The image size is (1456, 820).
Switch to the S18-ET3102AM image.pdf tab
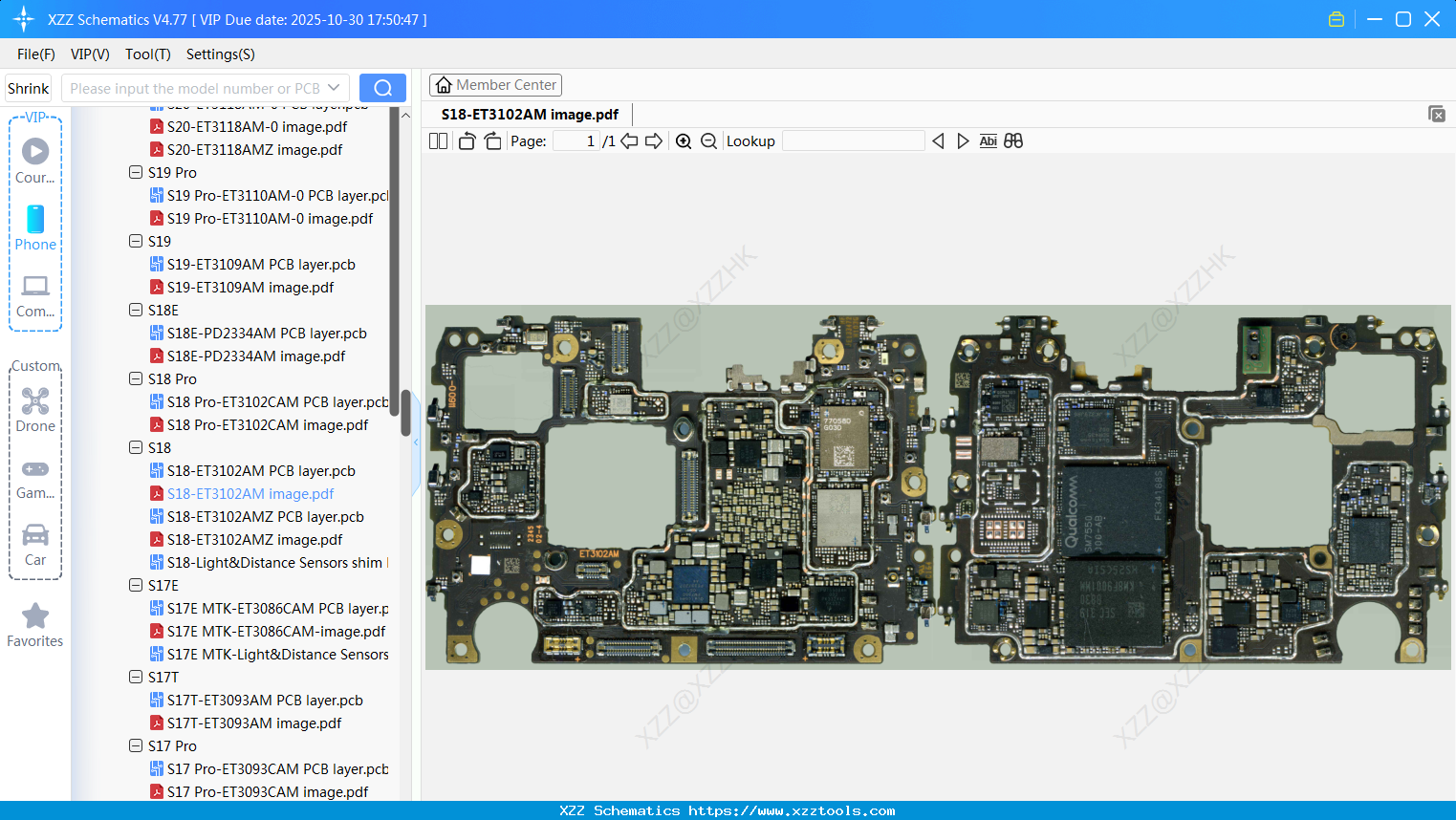[x=531, y=114]
